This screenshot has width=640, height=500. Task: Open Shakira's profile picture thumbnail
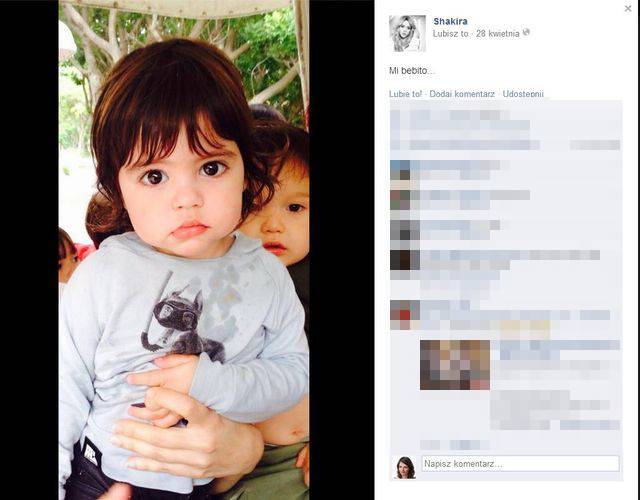[x=407, y=33]
